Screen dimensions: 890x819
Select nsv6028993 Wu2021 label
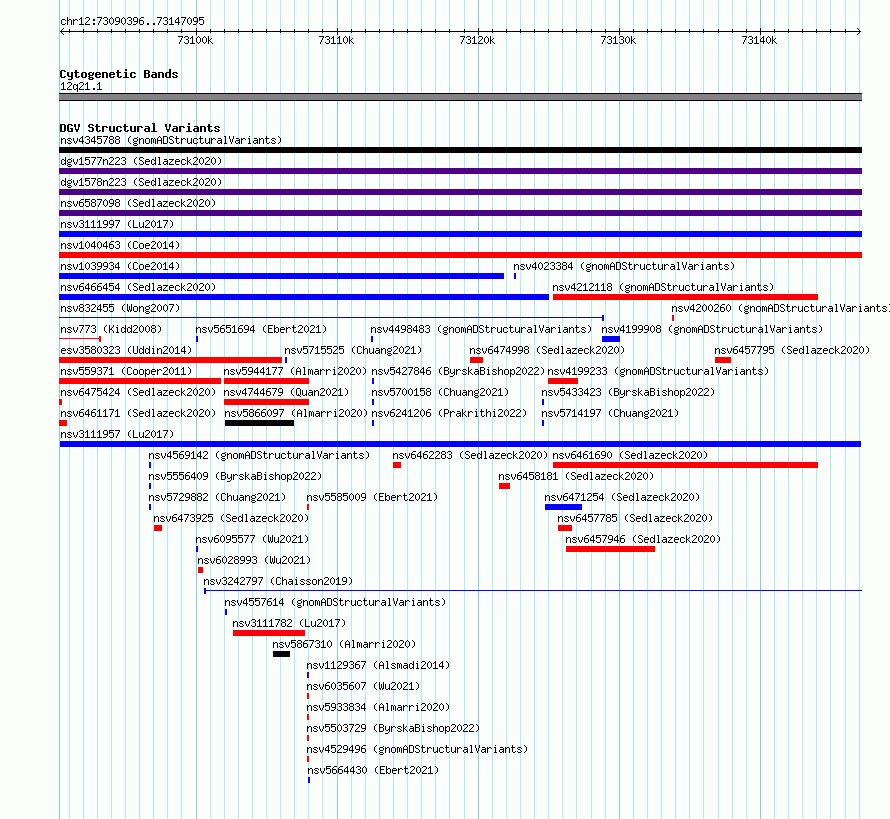click(254, 560)
